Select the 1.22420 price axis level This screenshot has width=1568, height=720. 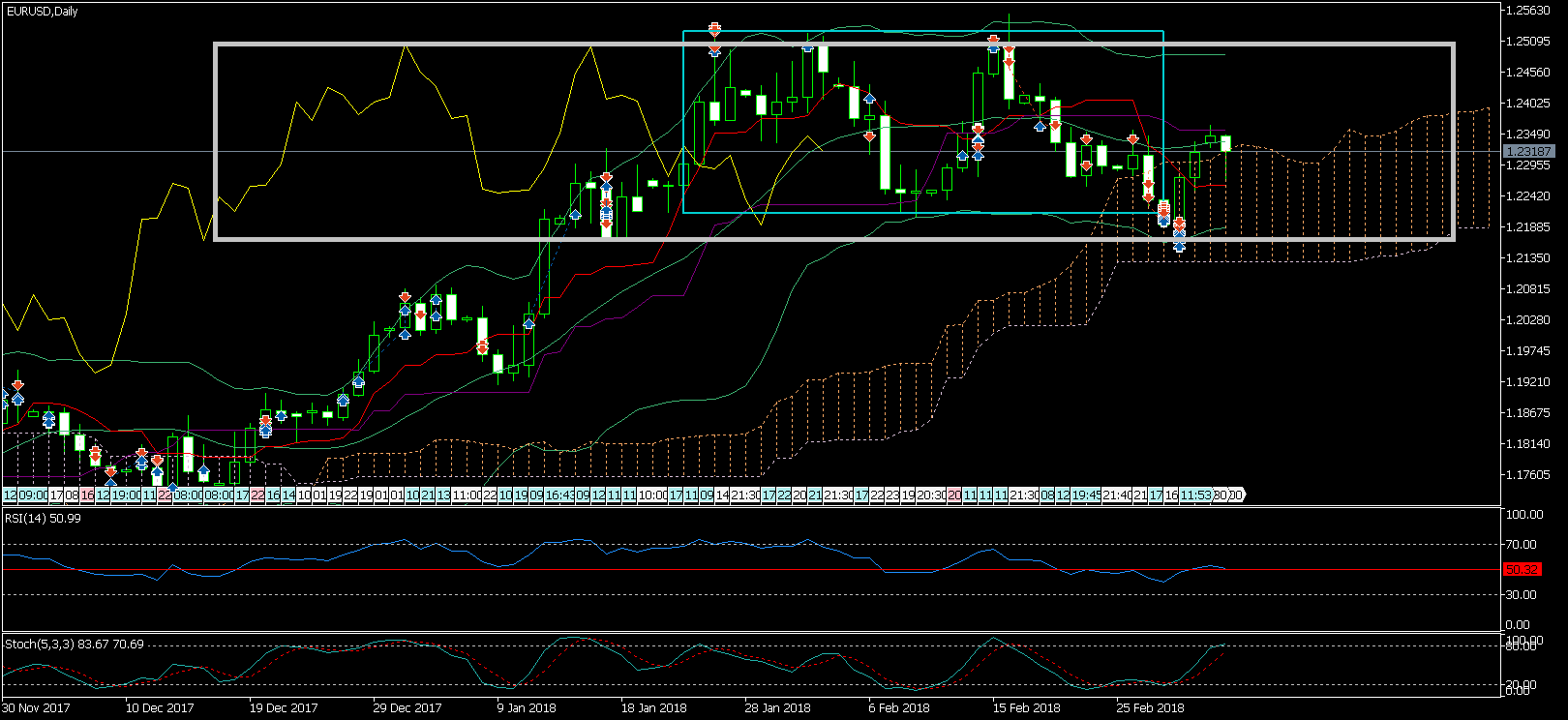pos(1529,196)
